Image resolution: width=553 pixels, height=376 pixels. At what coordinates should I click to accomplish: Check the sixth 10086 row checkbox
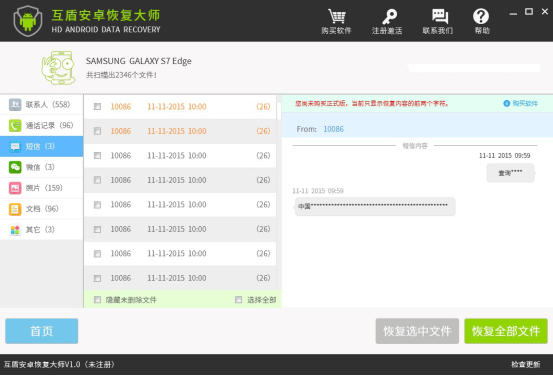[97, 229]
